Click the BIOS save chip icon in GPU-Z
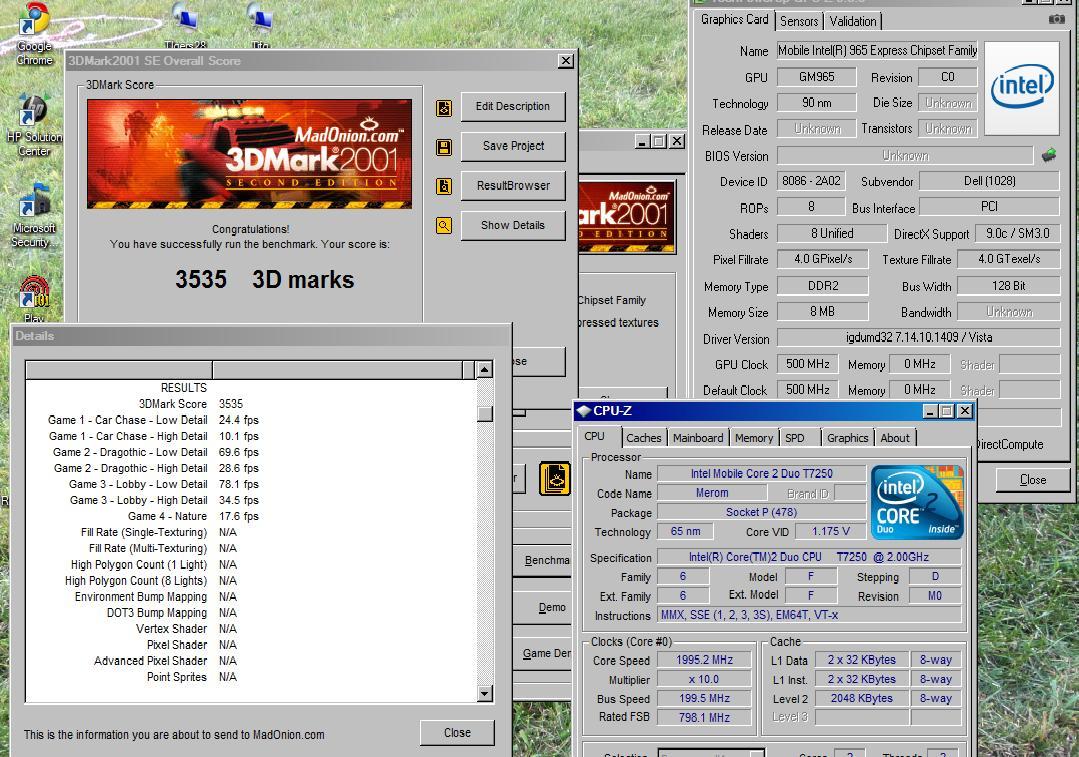The image size is (1079, 757). (x=1049, y=156)
